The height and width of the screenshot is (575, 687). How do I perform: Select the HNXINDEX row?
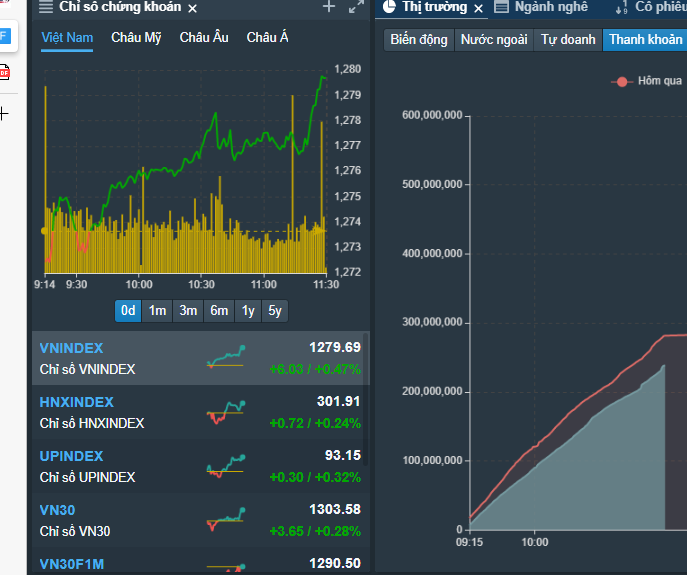pos(200,412)
